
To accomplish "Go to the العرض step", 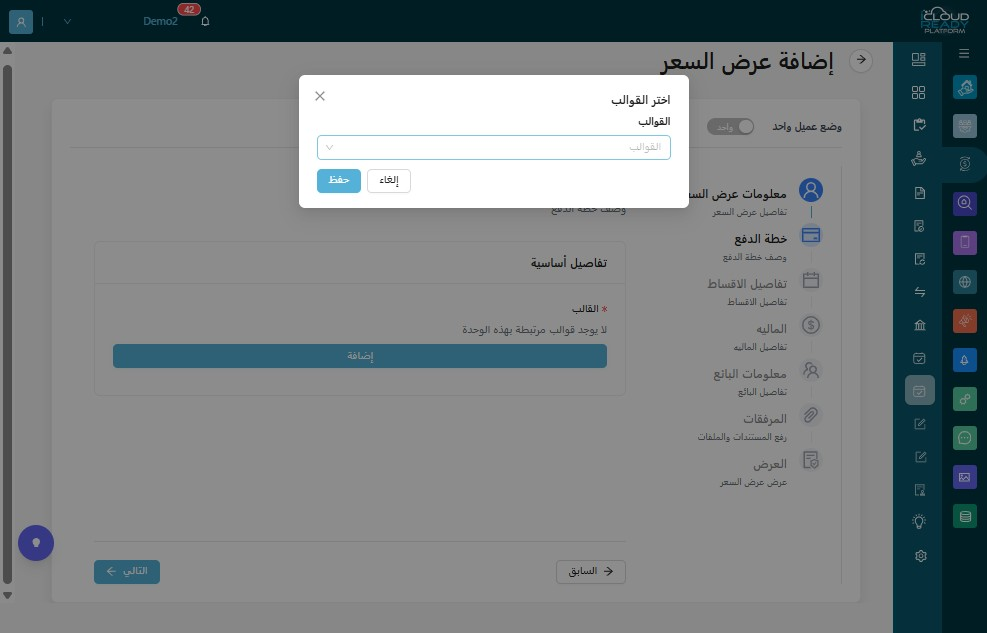I will click(x=770, y=464).
